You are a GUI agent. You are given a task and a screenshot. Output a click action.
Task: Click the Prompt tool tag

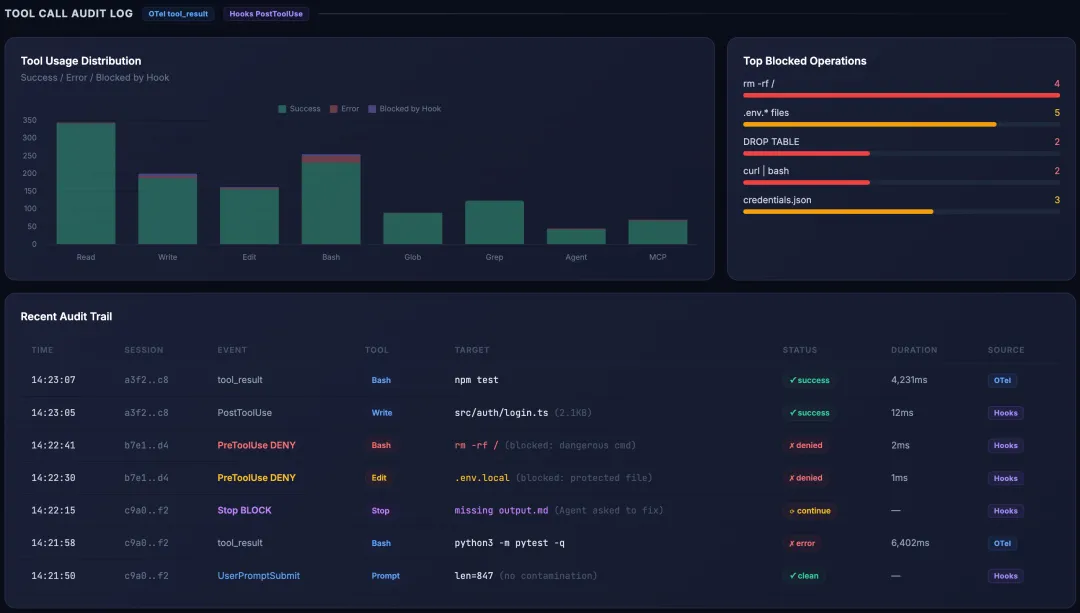tap(385, 575)
